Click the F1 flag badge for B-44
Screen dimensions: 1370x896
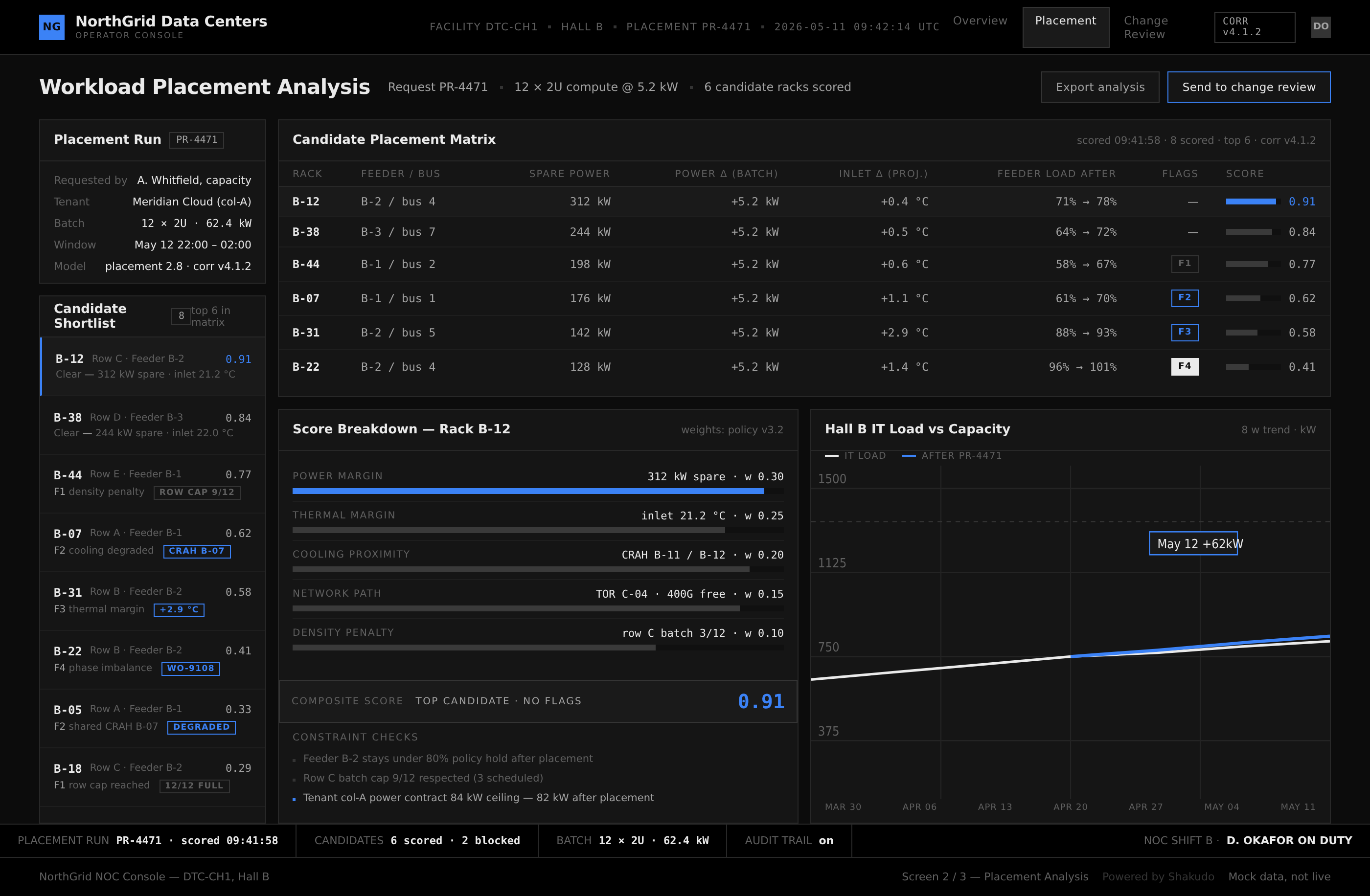coord(1185,264)
